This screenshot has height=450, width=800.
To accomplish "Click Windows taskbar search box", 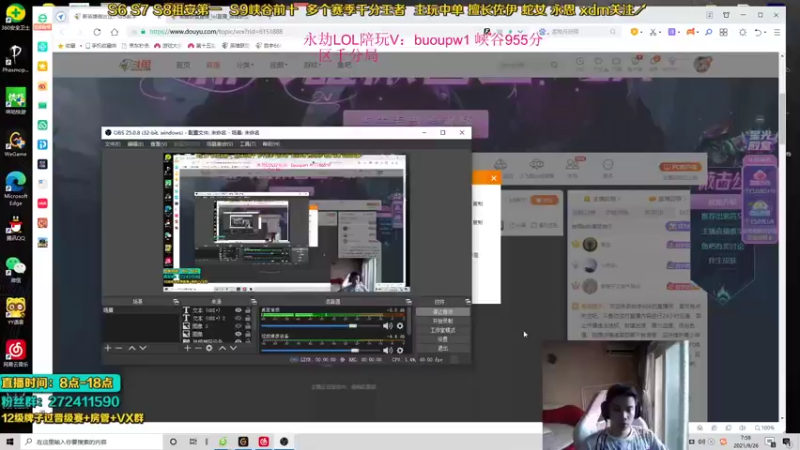I will point(92,441).
